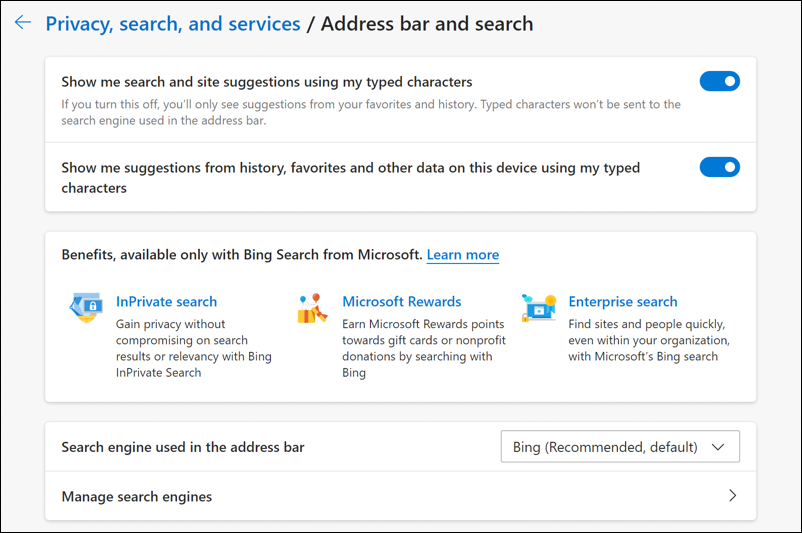The height and width of the screenshot is (533, 802).
Task: Open the Enterprise search link
Action: [623, 302]
